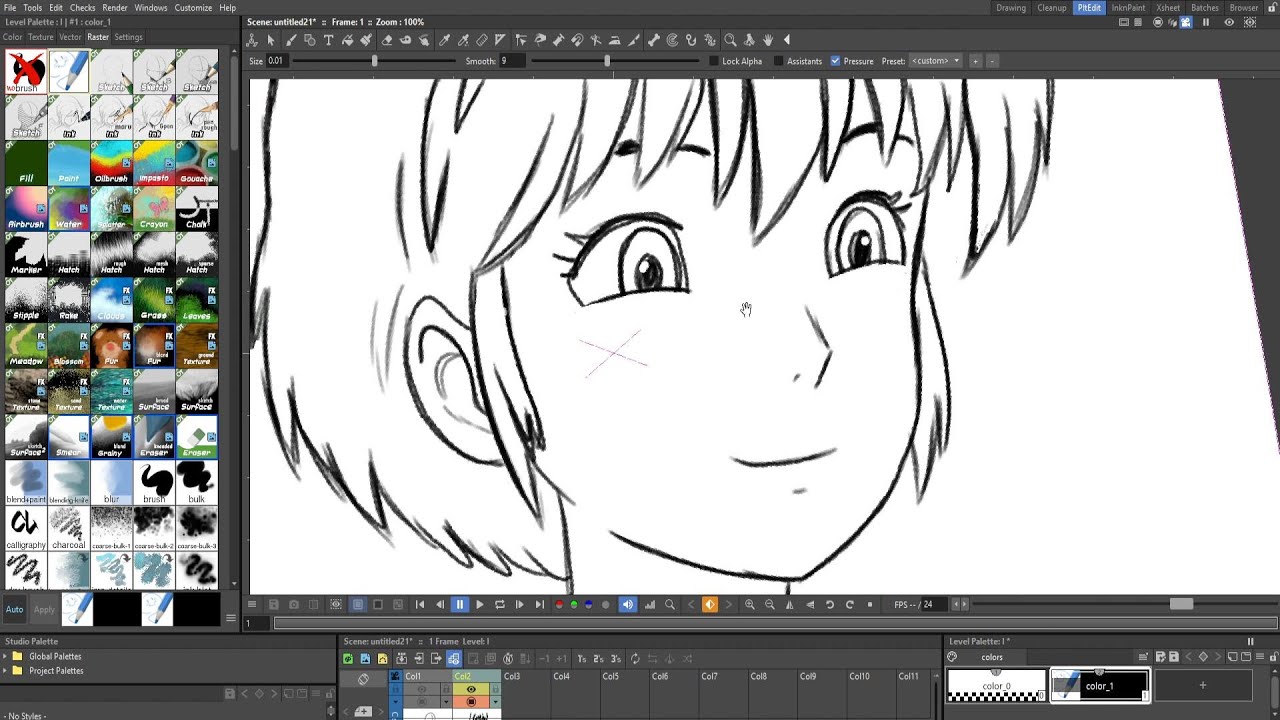Enable the Lock Alpha checkbox
The image size is (1280, 720).
[714, 61]
